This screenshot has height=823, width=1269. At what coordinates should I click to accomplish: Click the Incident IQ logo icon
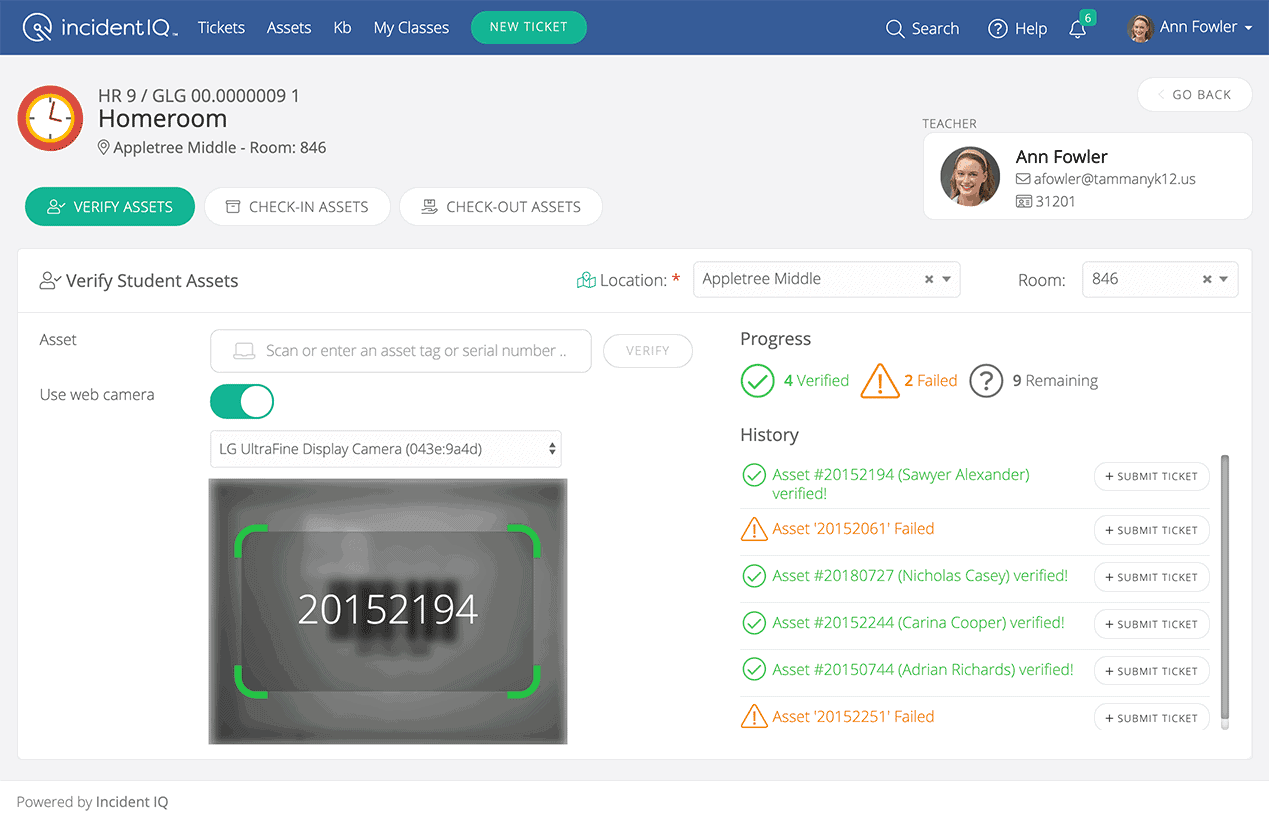38,28
